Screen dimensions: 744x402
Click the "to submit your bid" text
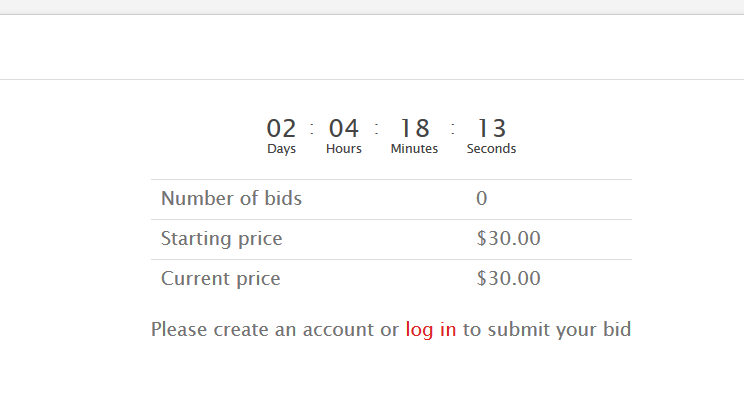click(x=546, y=329)
